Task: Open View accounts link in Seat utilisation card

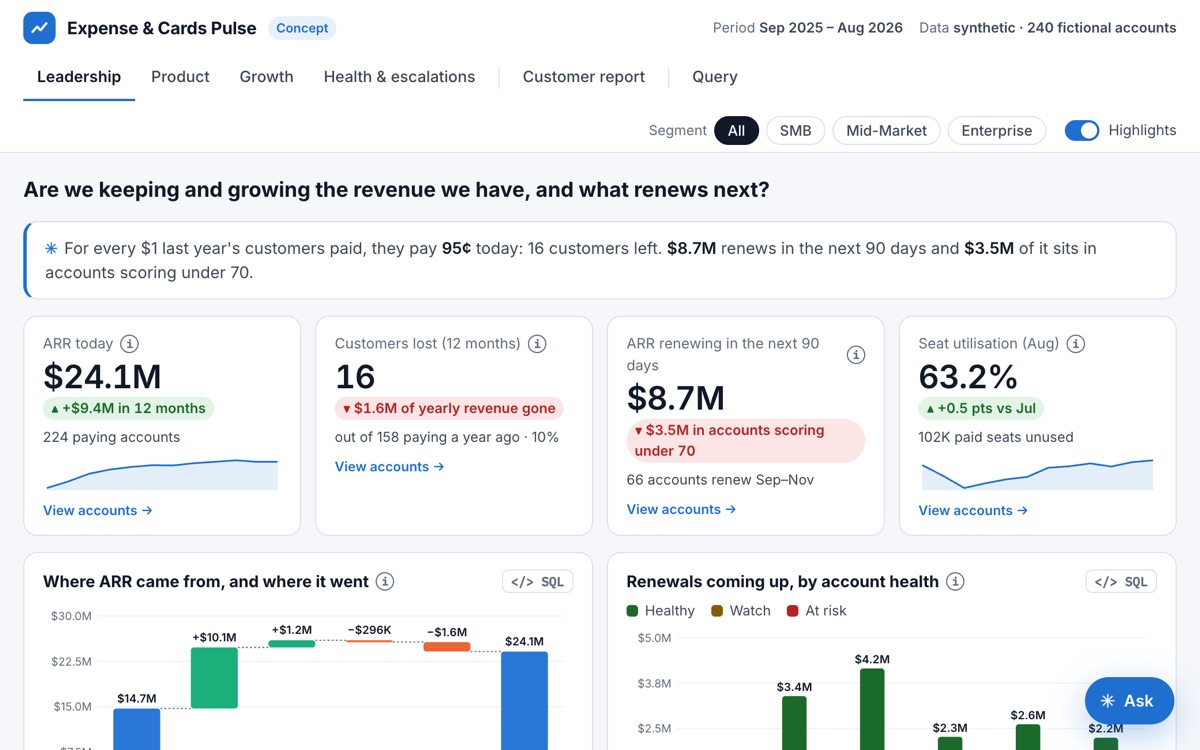Action: [x=974, y=511]
